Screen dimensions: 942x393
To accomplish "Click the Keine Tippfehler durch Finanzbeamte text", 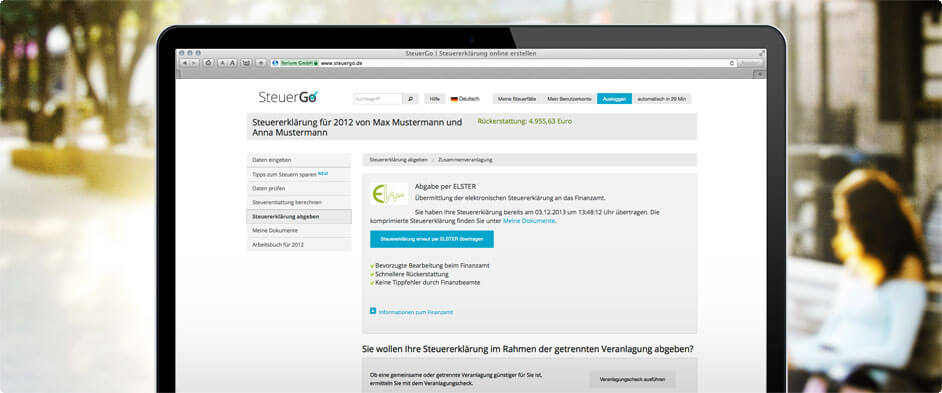I will tap(427, 282).
